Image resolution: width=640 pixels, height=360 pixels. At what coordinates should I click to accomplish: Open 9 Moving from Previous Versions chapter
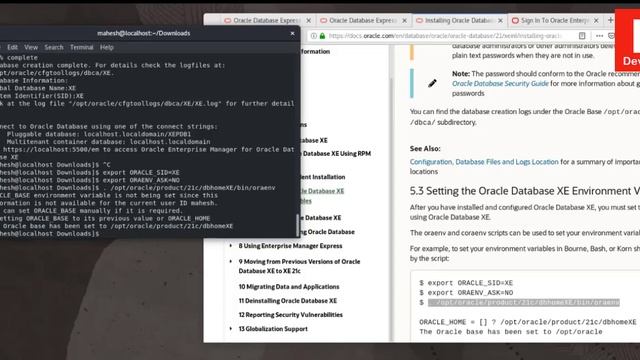click(299, 266)
